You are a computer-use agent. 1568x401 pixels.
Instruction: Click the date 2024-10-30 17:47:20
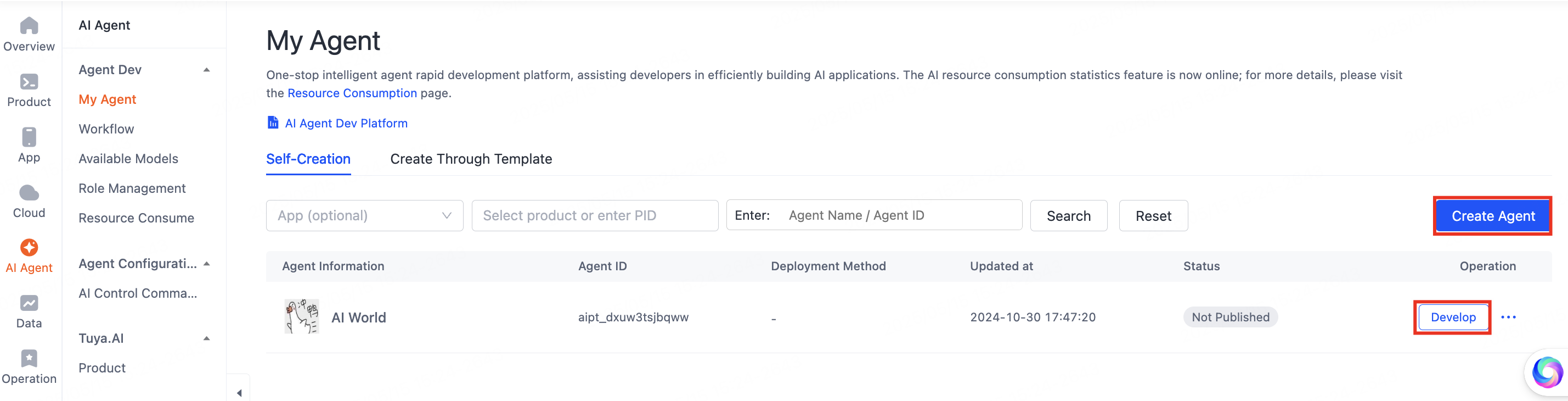(1033, 317)
